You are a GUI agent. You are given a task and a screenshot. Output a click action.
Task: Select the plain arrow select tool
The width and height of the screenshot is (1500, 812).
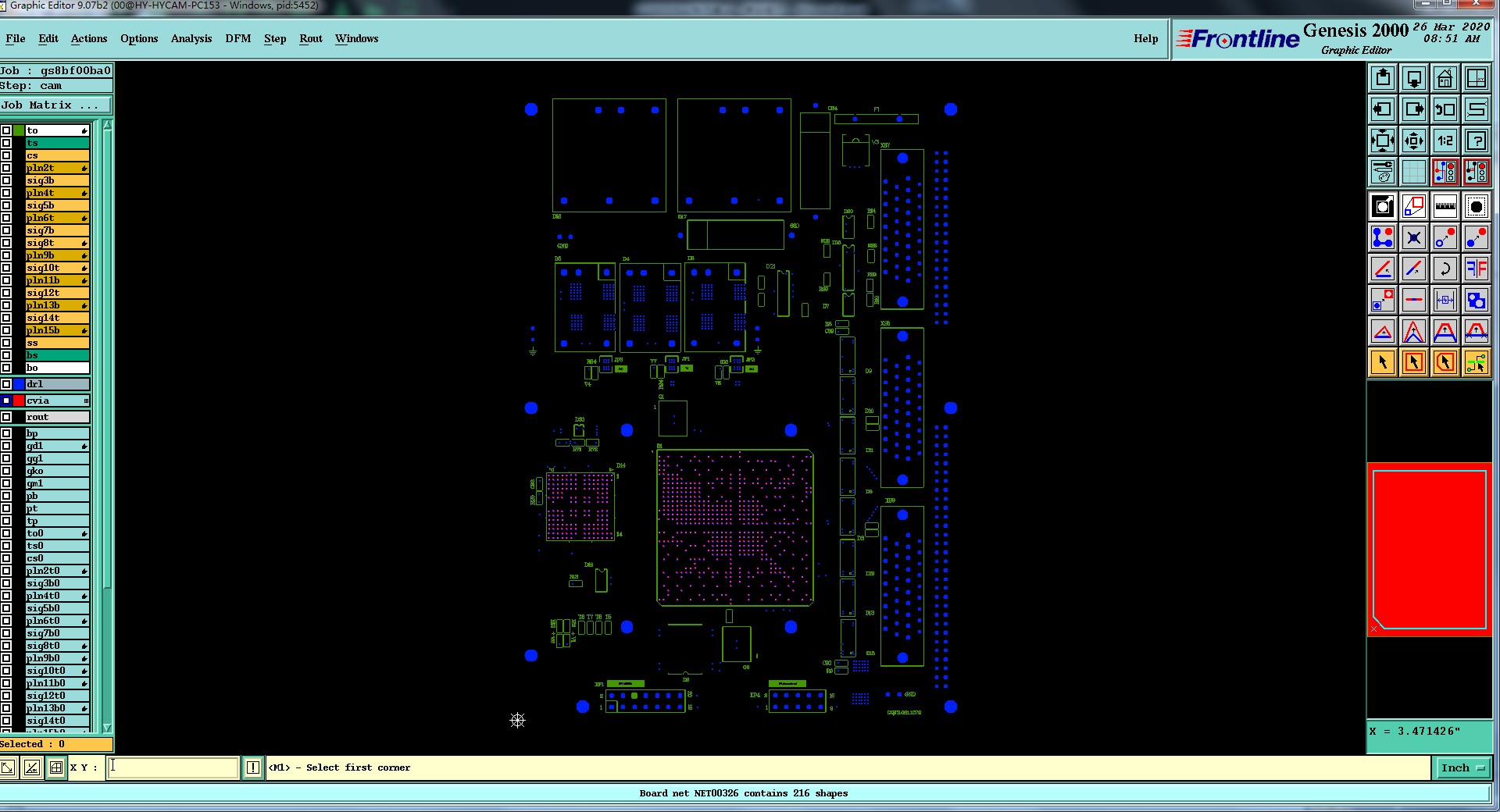pos(1382,362)
